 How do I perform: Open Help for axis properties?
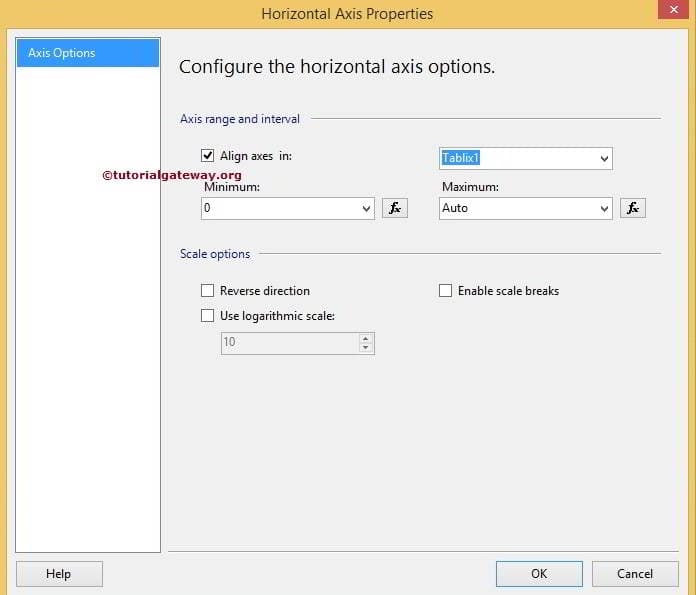[x=59, y=574]
